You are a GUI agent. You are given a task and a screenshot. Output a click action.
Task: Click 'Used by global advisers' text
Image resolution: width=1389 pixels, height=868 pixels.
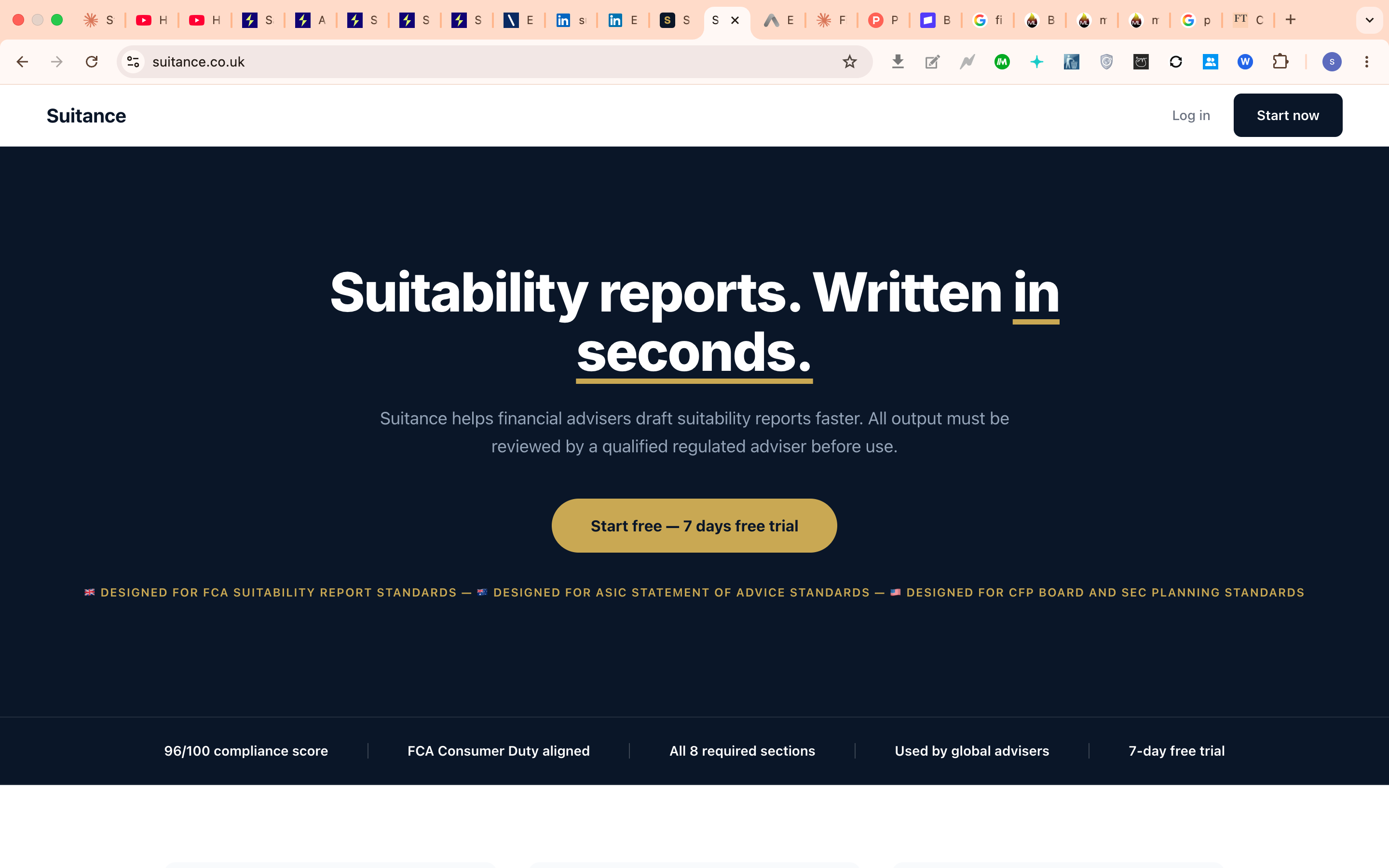[x=972, y=751]
